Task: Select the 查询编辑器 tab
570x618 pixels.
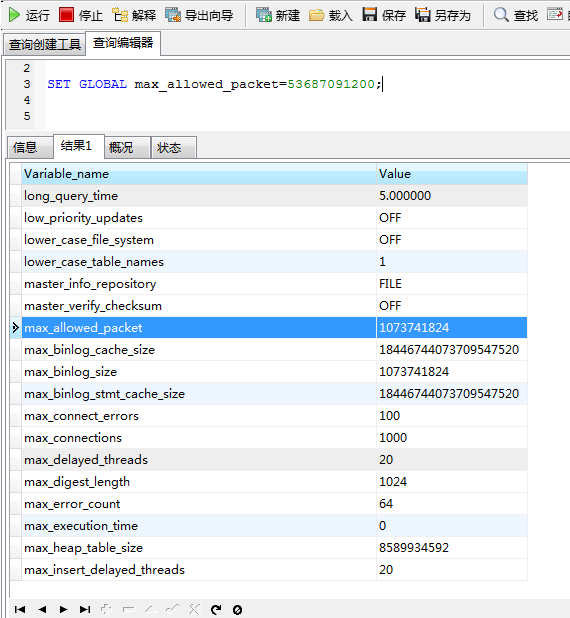Action: (x=123, y=43)
